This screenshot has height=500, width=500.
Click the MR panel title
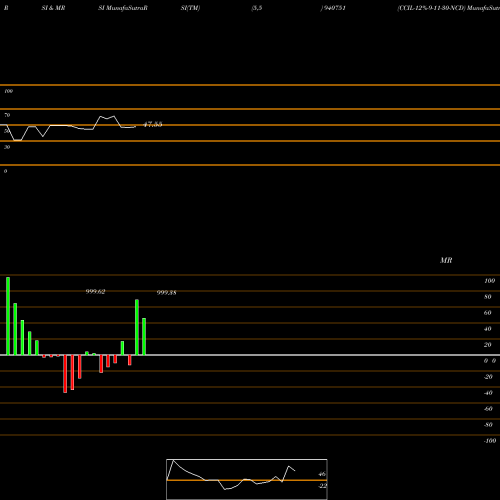(446, 260)
